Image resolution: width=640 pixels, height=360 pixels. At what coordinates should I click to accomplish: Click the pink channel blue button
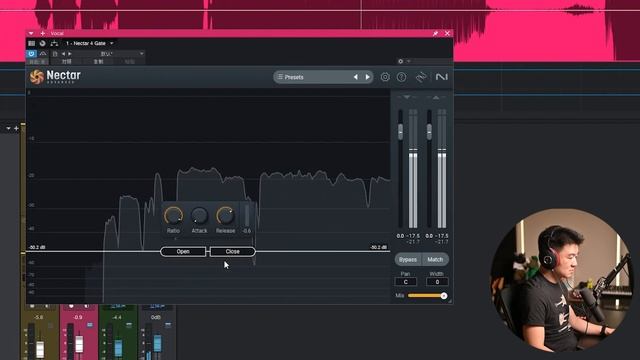point(90,325)
